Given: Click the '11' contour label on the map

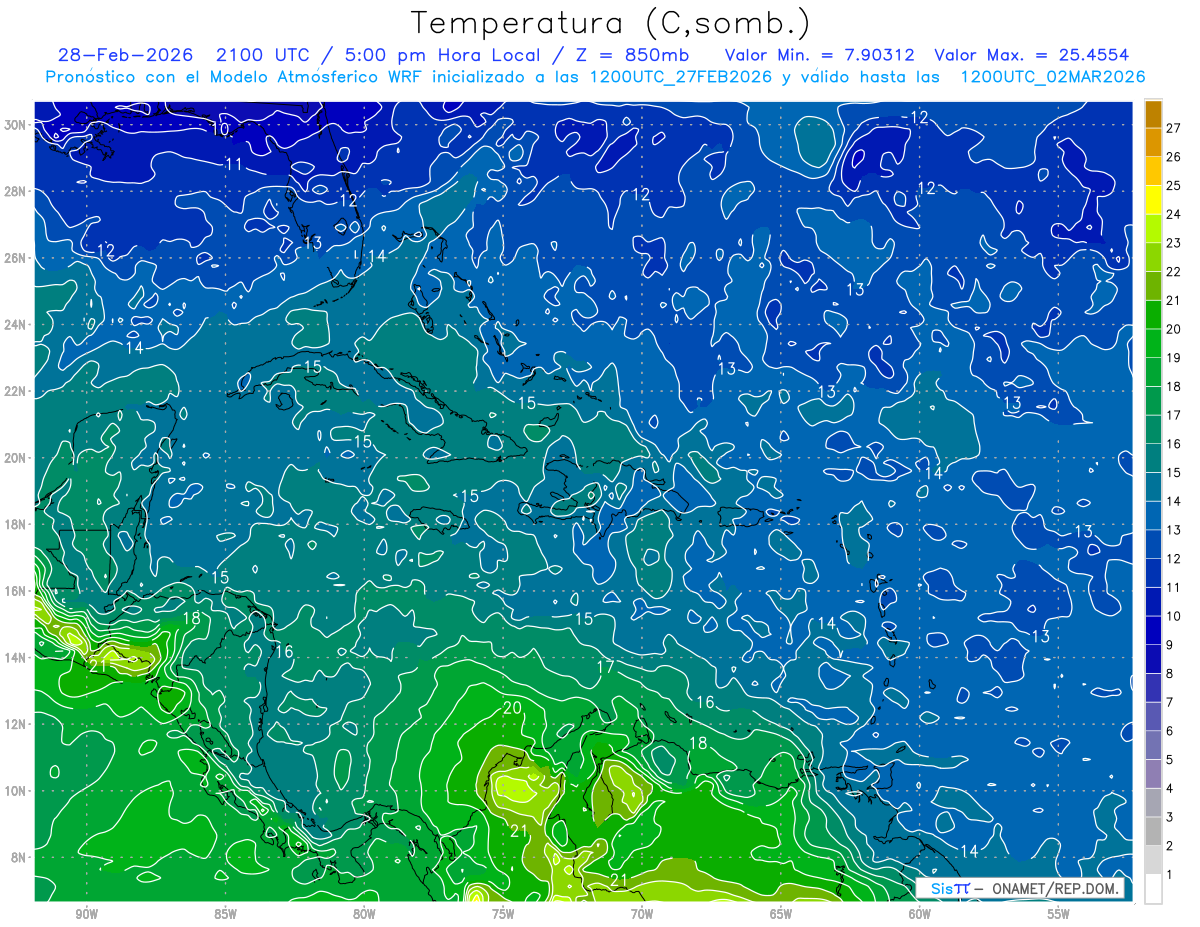Looking at the screenshot, I should pyautogui.click(x=234, y=164).
